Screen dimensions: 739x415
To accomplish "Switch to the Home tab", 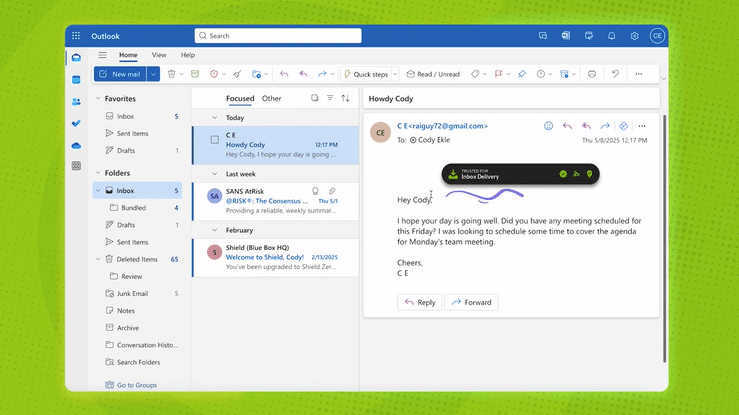I will pos(128,55).
